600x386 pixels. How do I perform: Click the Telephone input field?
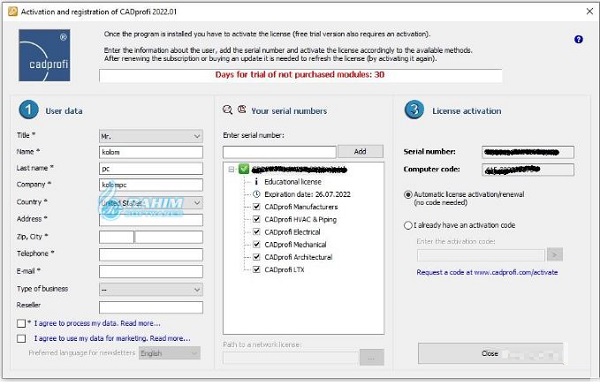point(151,254)
